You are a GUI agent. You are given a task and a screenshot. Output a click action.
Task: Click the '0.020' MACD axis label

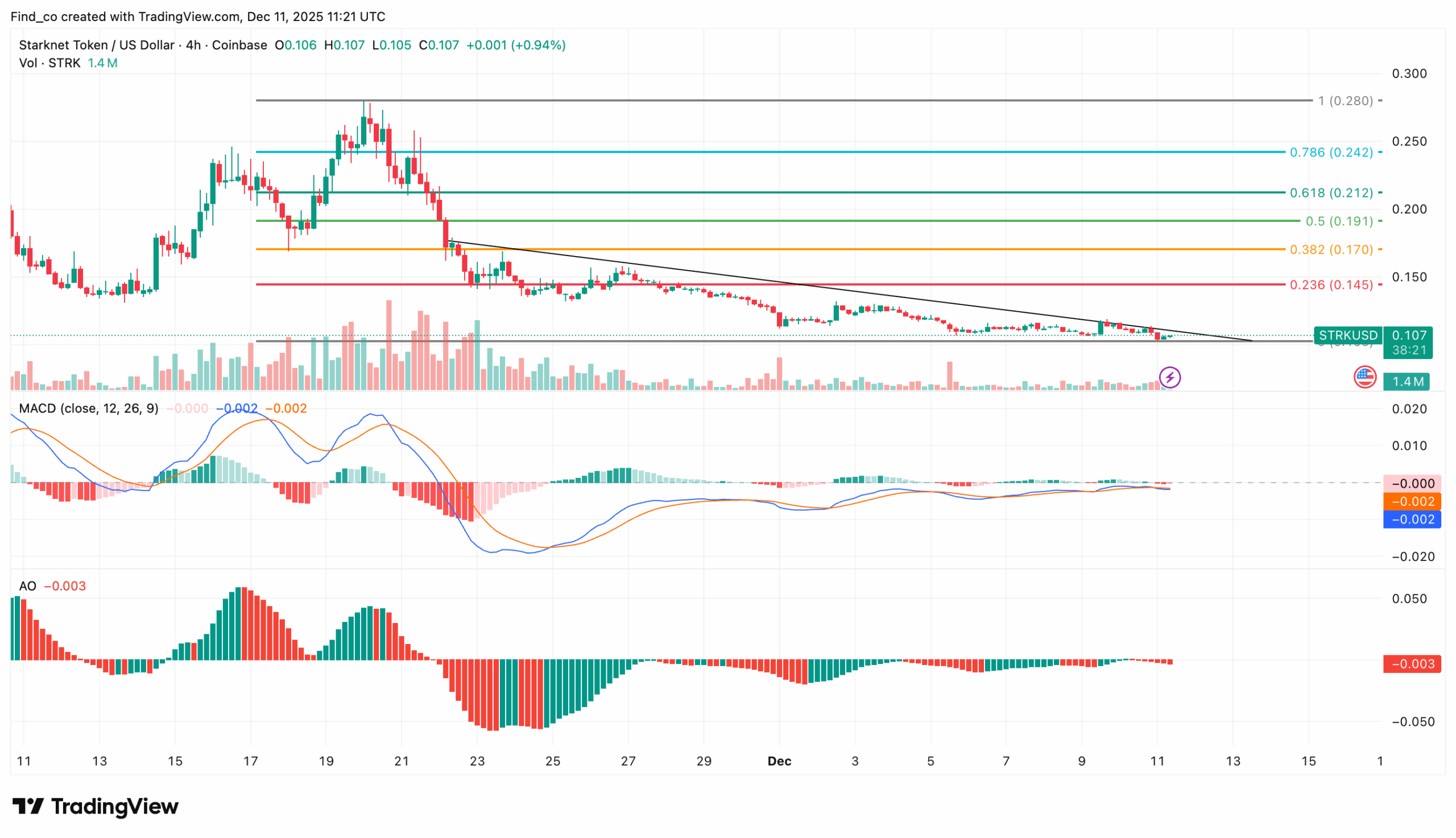tap(1409, 409)
